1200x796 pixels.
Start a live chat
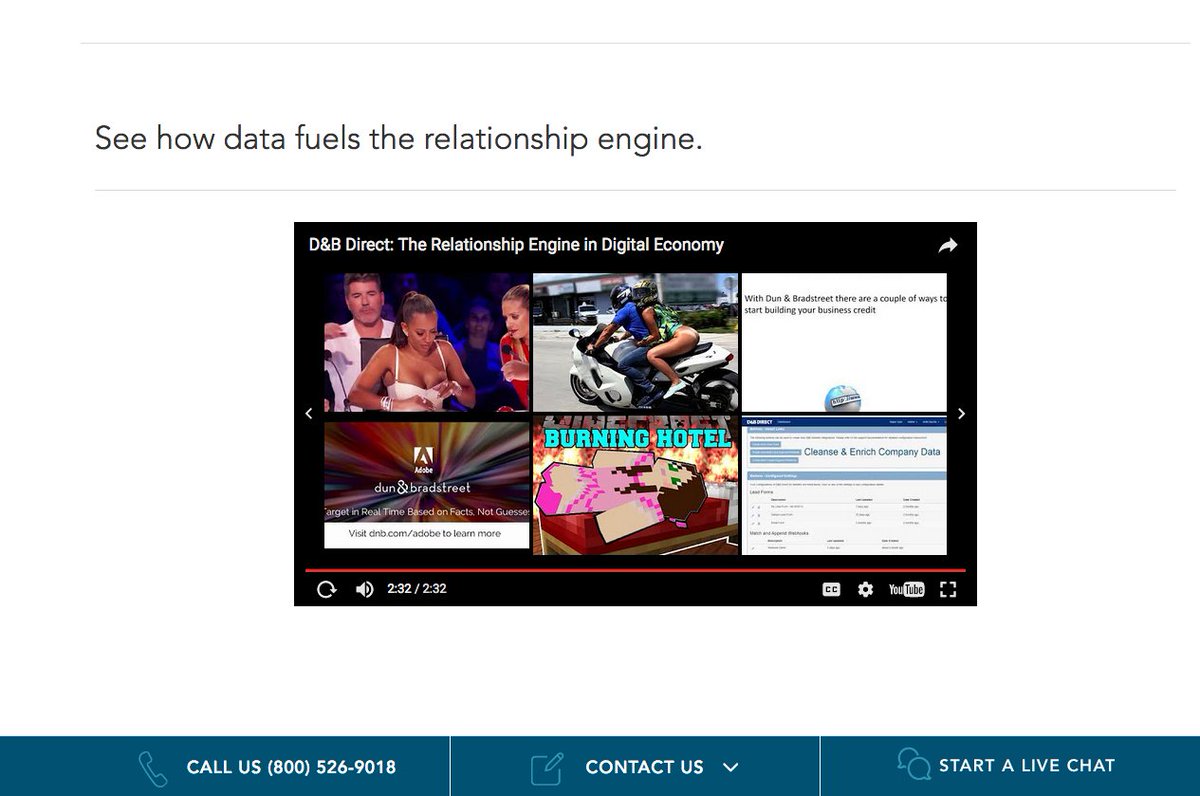point(1026,766)
